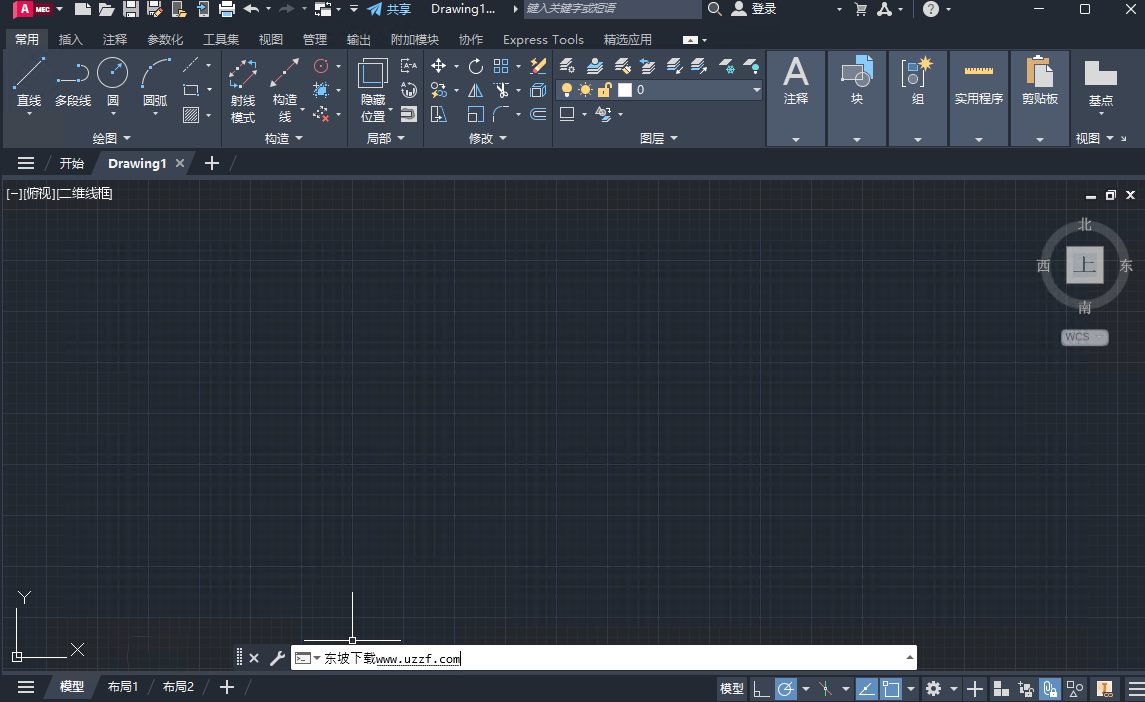Image resolution: width=1145 pixels, height=702 pixels.
Task: Switch to the 开始 file tab
Action: pyautogui.click(x=72, y=164)
